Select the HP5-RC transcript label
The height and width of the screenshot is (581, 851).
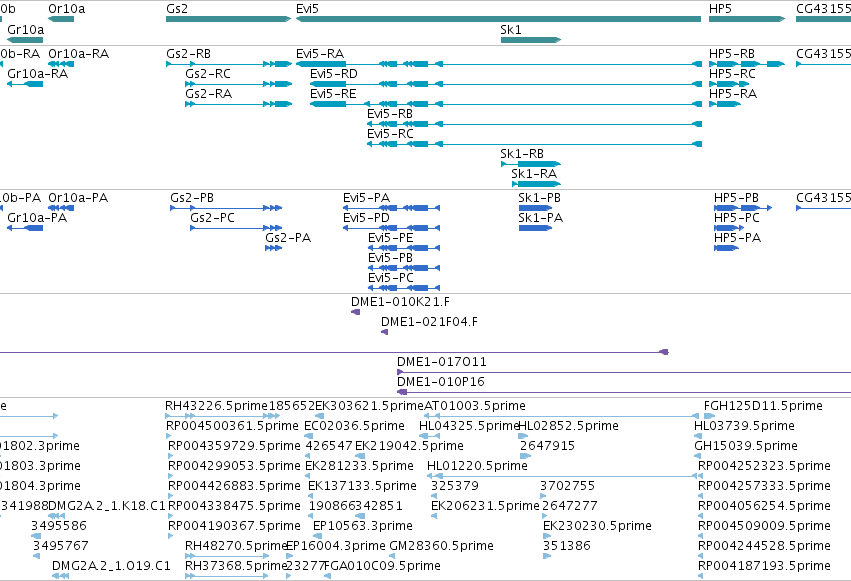pyautogui.click(x=732, y=74)
